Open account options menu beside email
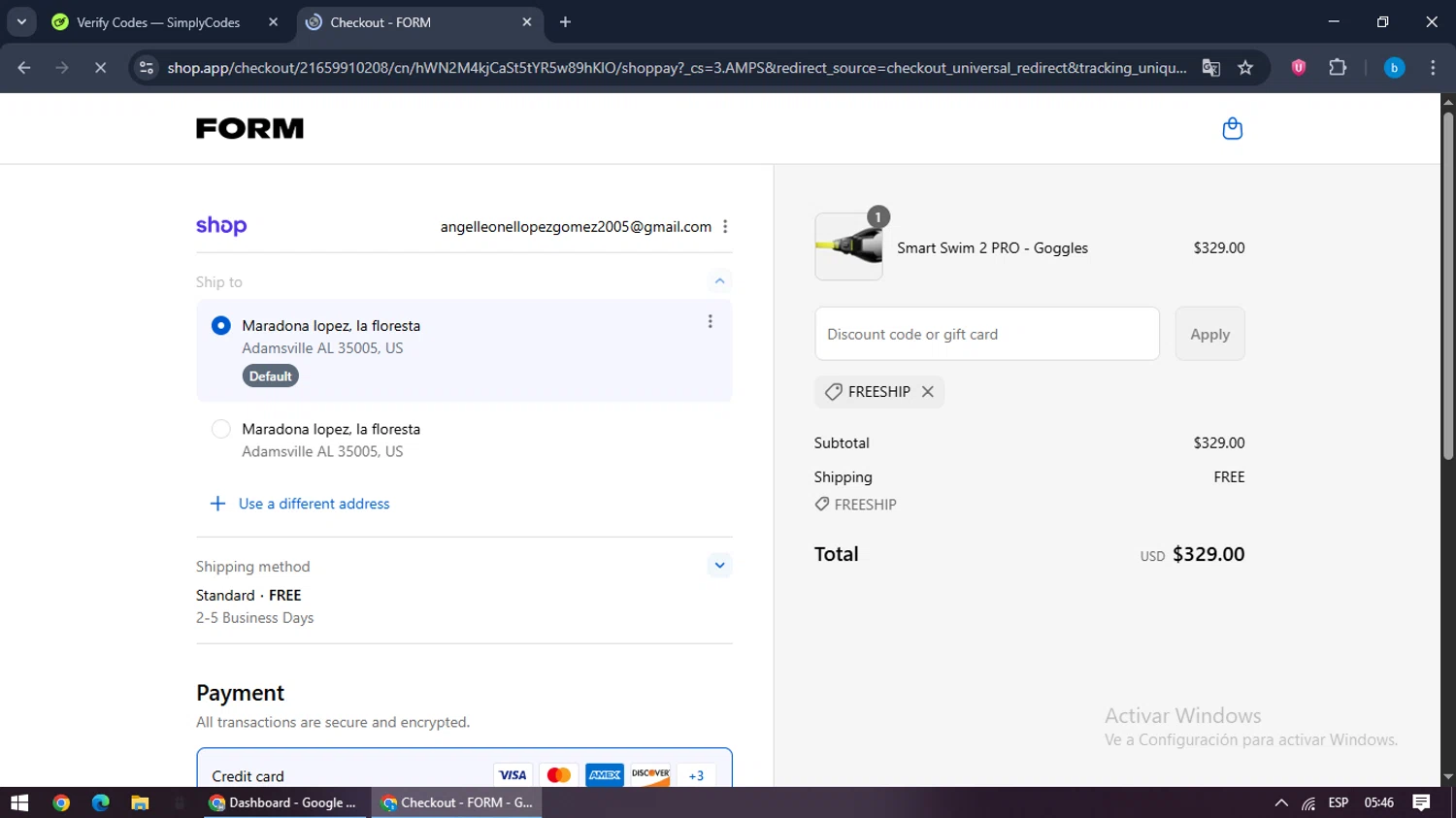 pos(725,226)
